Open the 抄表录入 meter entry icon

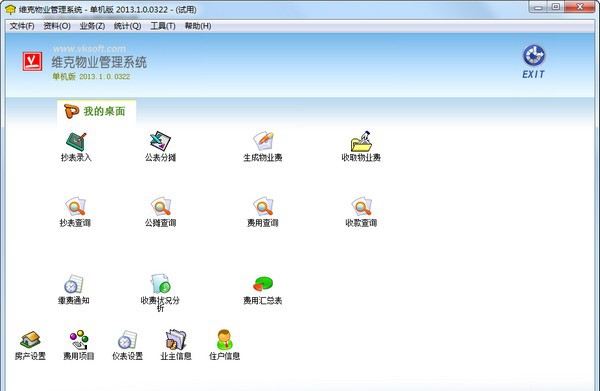coord(76,142)
